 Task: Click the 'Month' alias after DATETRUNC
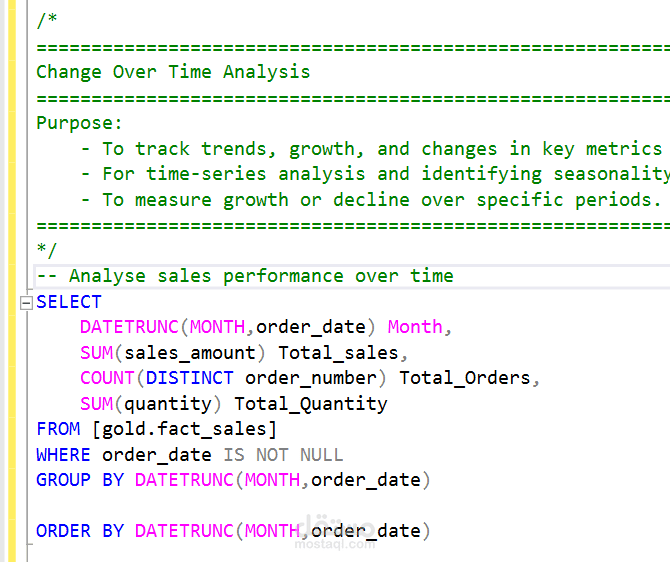tap(415, 327)
